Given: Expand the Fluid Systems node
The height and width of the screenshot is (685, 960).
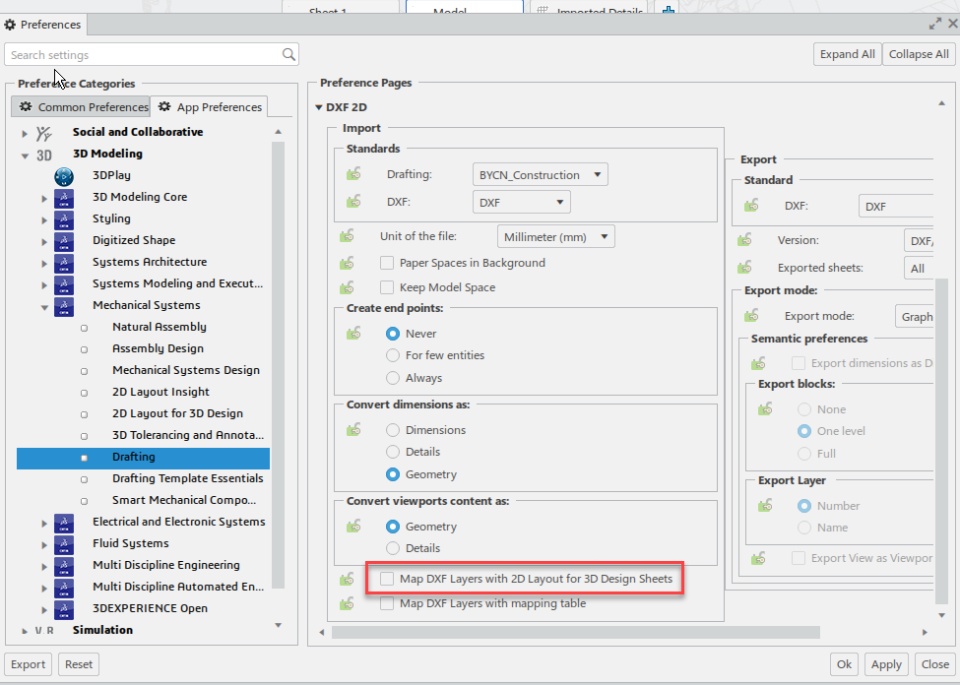Looking at the screenshot, I should tap(44, 544).
